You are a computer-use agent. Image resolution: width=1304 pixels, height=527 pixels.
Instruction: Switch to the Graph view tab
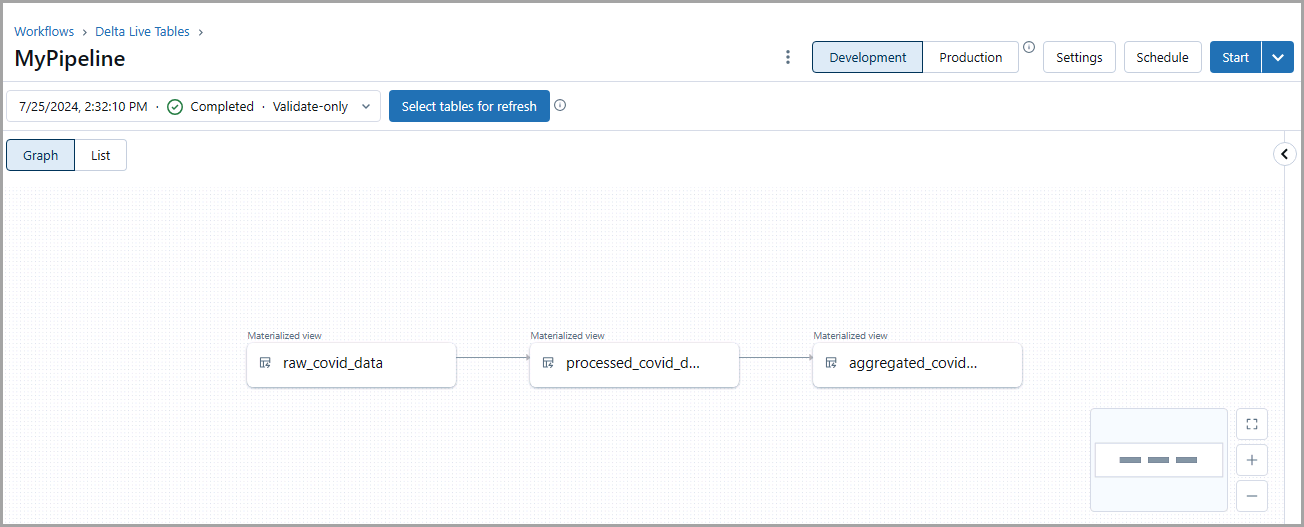click(41, 155)
